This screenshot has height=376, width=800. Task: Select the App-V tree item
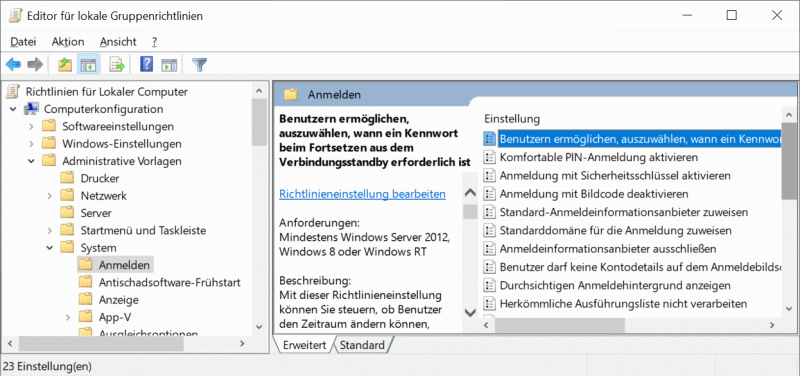pos(115,317)
